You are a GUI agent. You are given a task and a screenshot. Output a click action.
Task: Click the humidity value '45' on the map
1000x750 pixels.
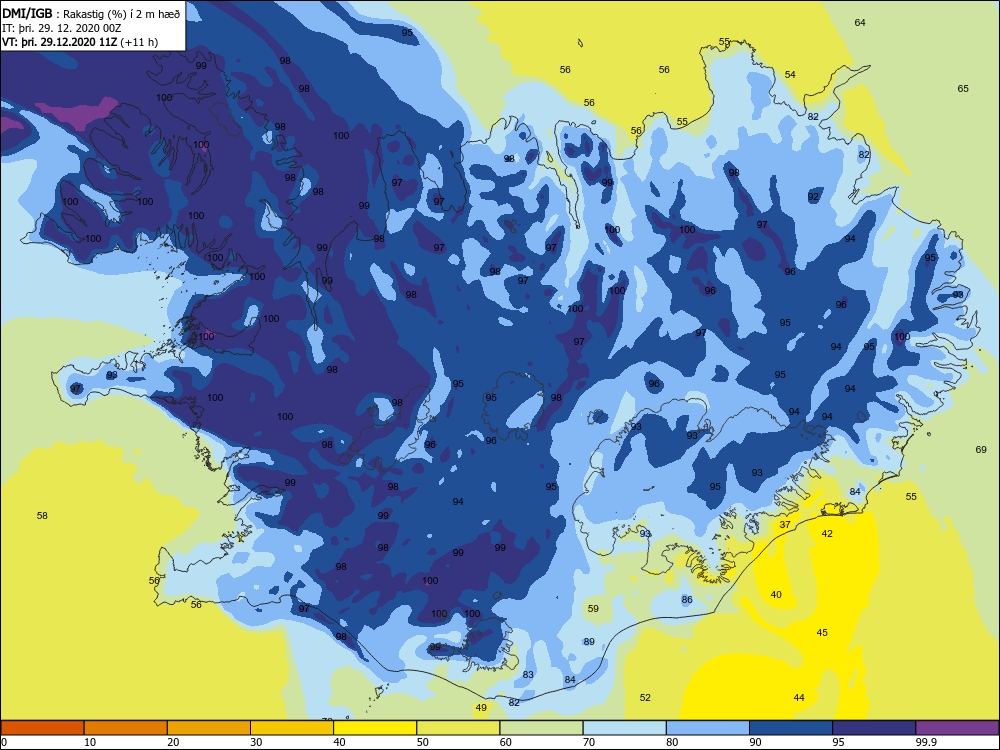(x=822, y=633)
